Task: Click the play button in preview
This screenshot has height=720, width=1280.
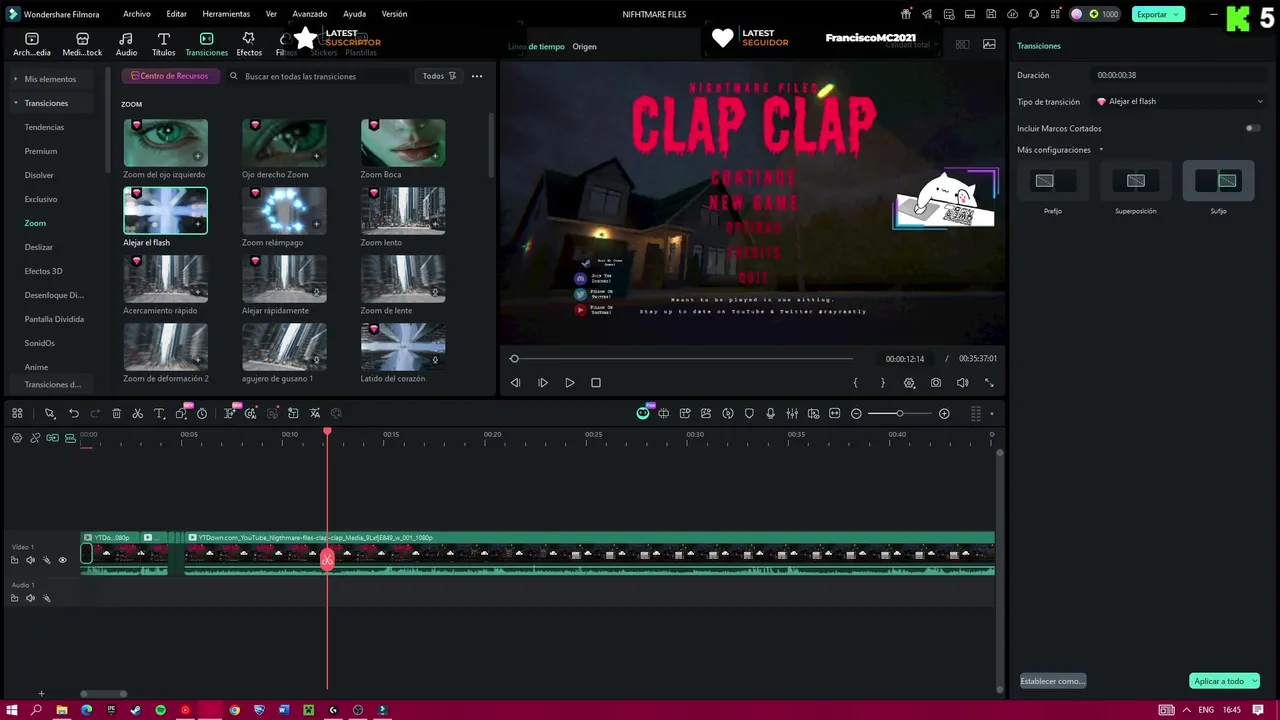Action: [x=569, y=383]
